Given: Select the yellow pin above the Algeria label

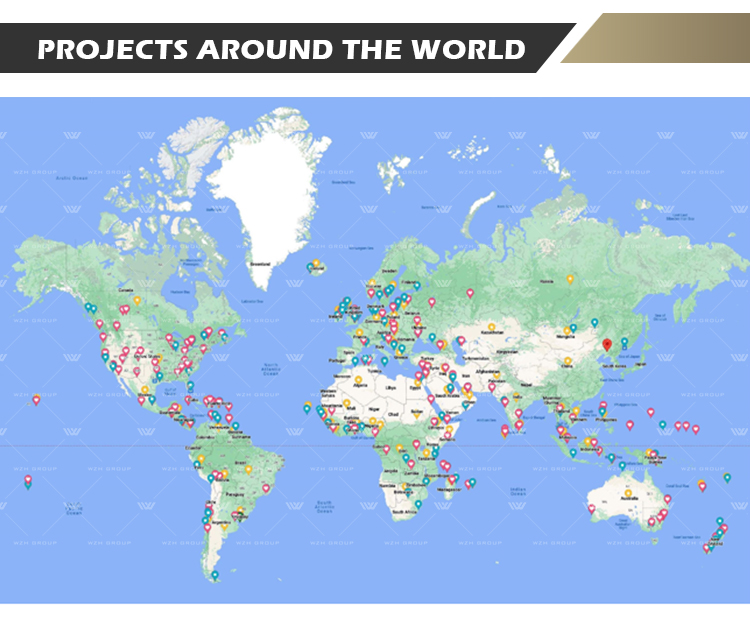Looking at the screenshot, I should tap(358, 380).
